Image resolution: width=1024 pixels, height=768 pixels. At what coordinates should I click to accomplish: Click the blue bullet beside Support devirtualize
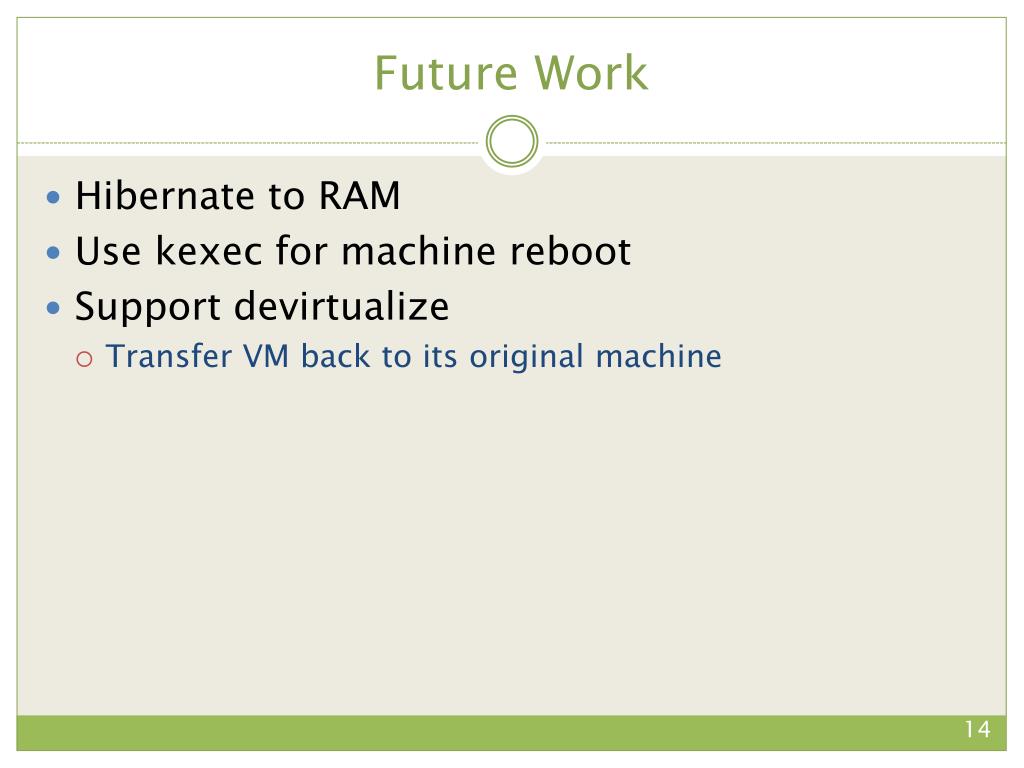54,307
